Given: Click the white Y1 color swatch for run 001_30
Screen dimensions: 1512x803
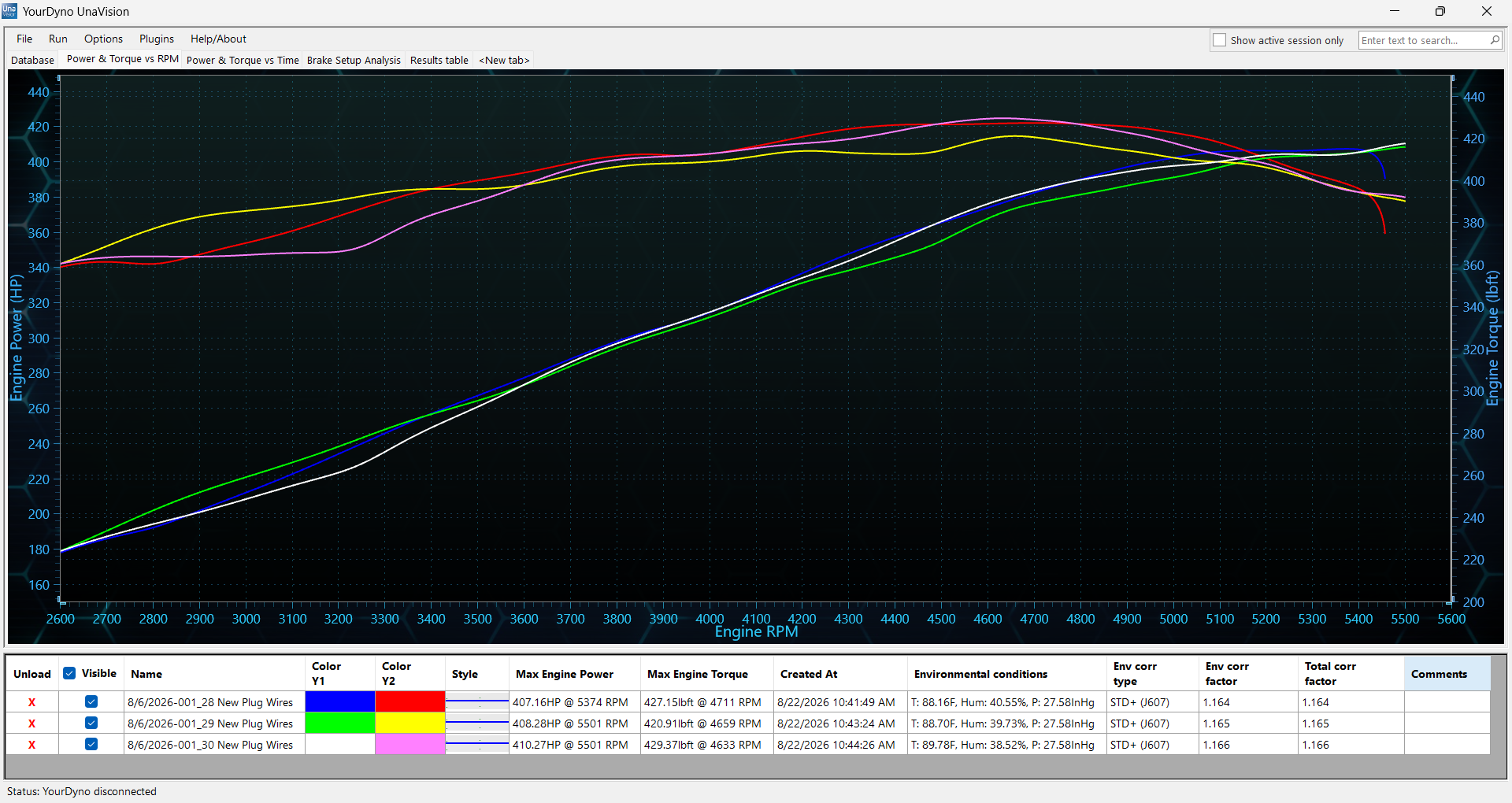Looking at the screenshot, I should pos(340,744).
